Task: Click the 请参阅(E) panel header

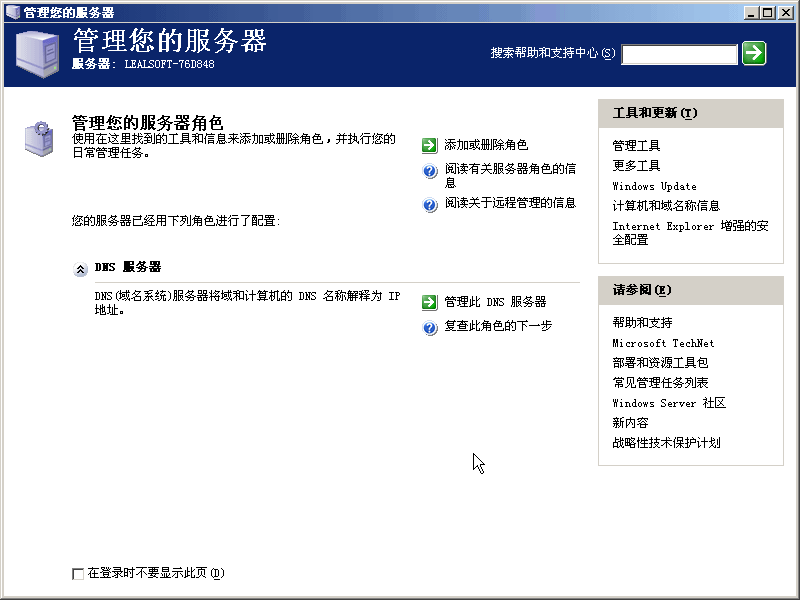Action: pyautogui.click(x=691, y=290)
